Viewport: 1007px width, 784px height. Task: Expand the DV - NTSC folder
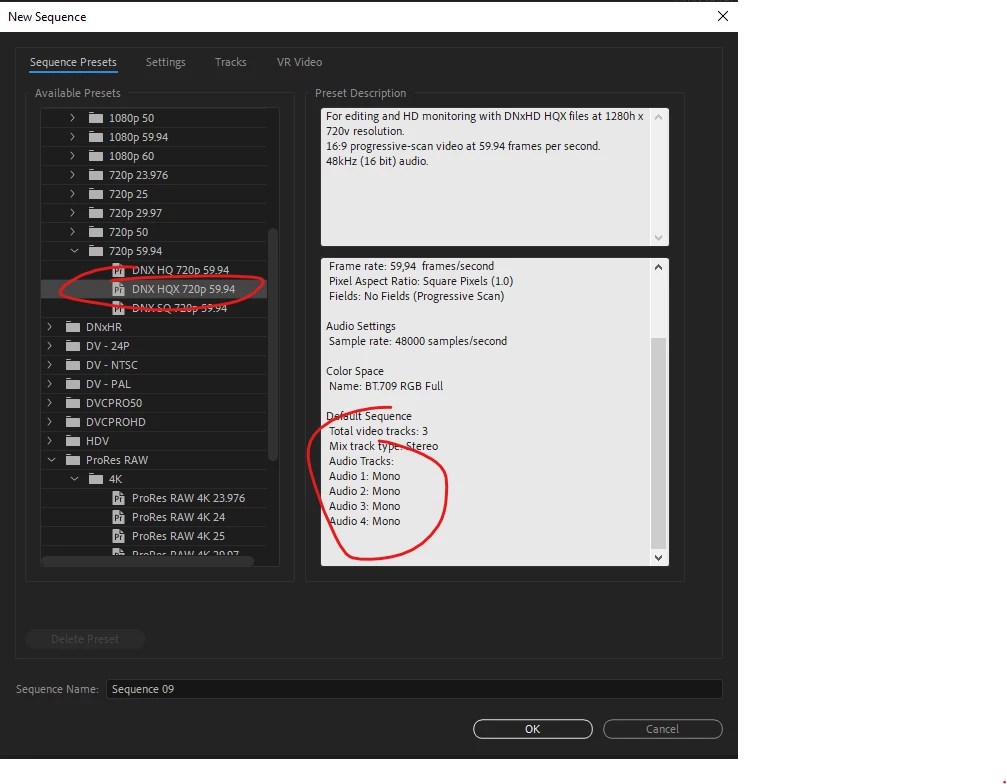(49, 365)
